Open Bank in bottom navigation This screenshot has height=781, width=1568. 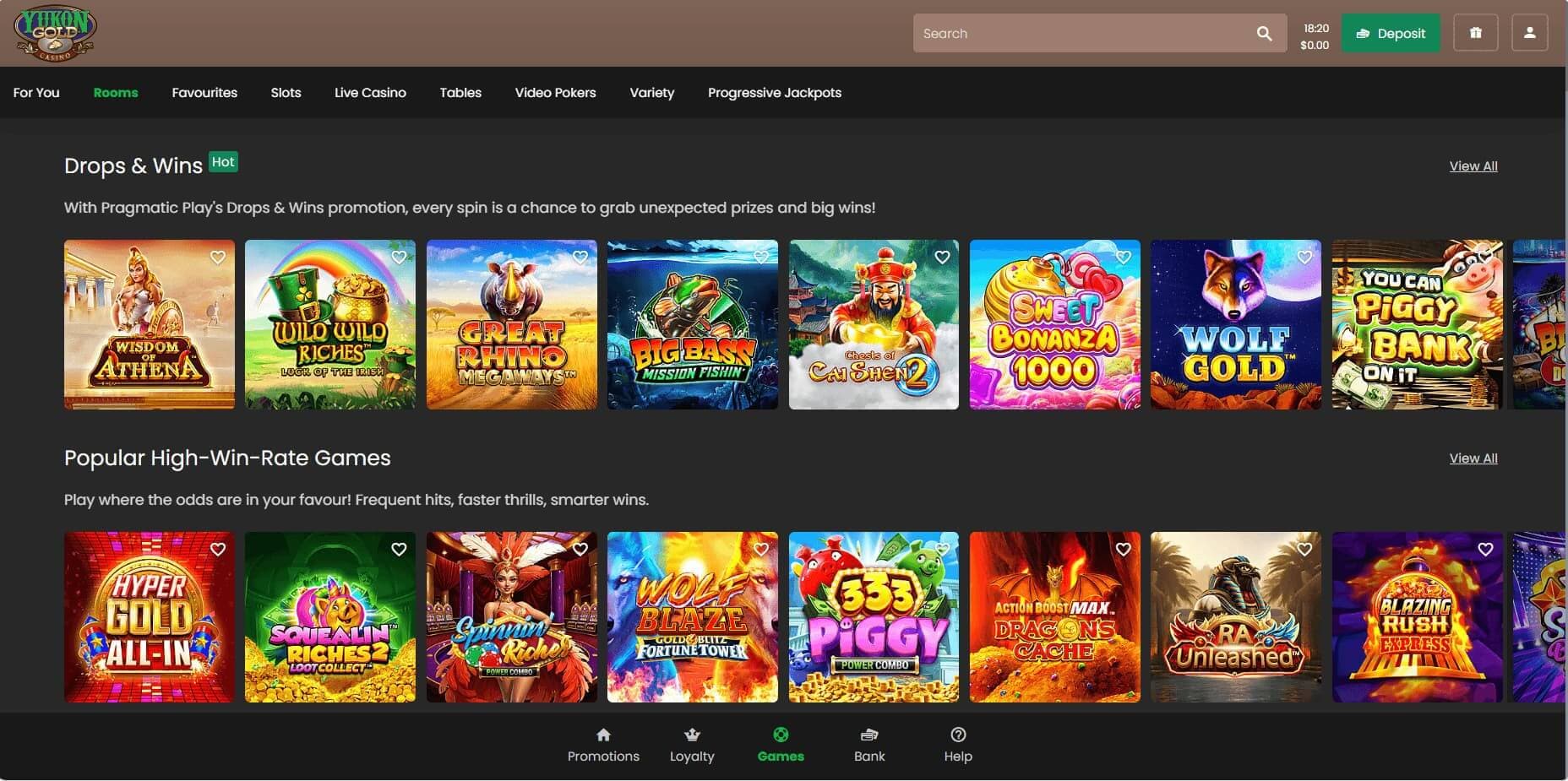coord(868,745)
